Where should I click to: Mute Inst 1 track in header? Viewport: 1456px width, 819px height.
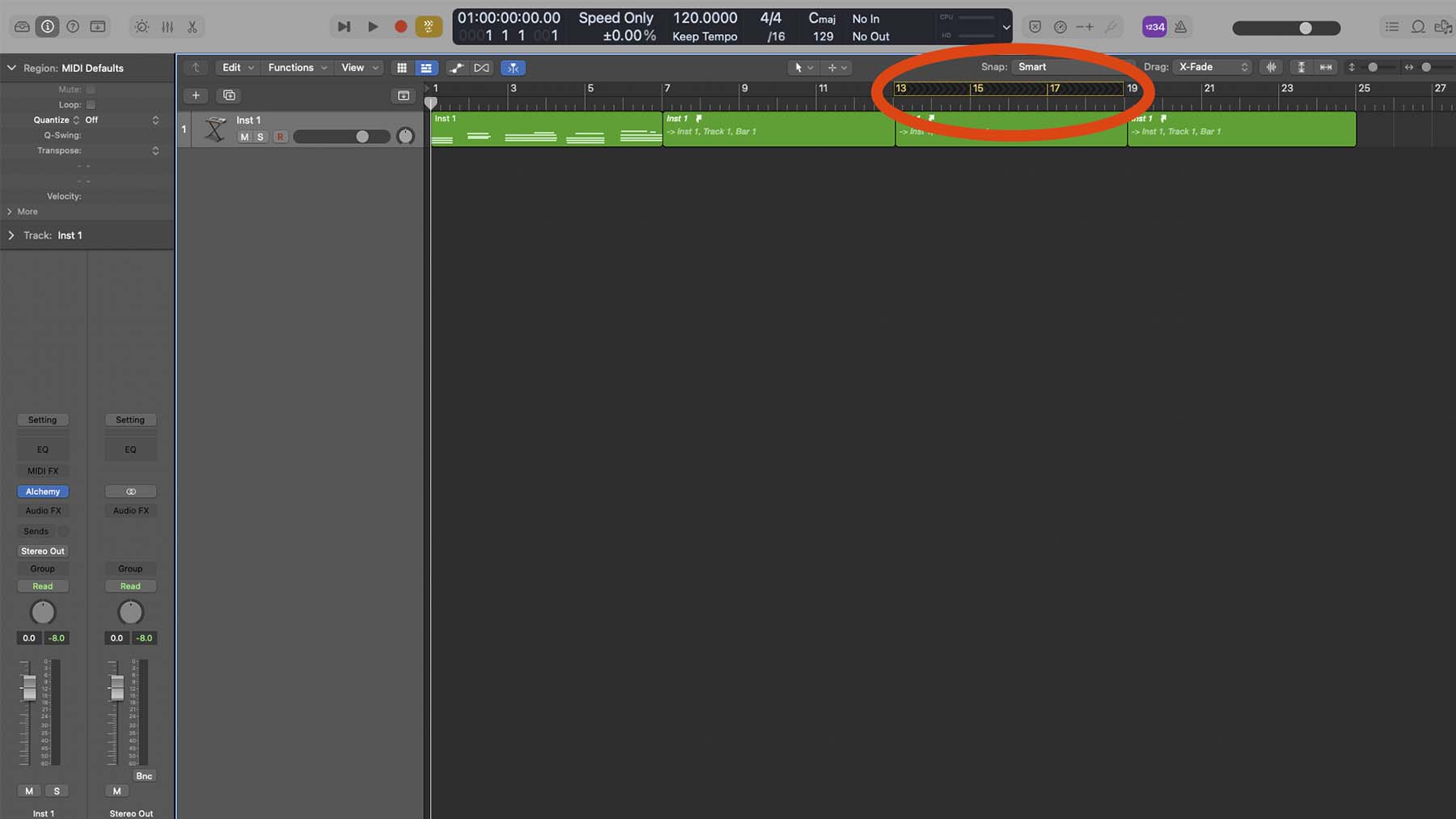pyautogui.click(x=244, y=137)
